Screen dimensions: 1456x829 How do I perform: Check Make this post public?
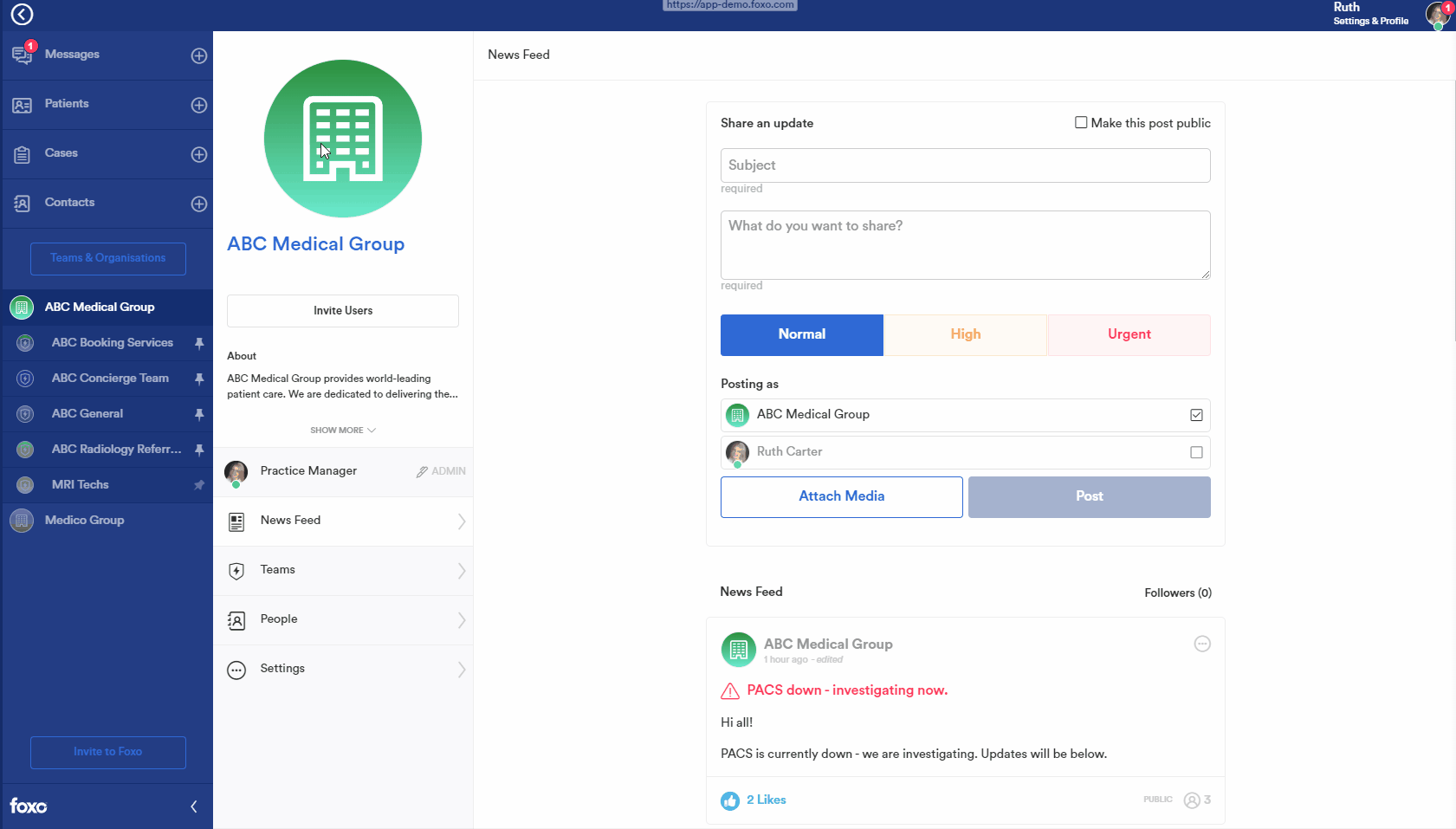click(1081, 122)
